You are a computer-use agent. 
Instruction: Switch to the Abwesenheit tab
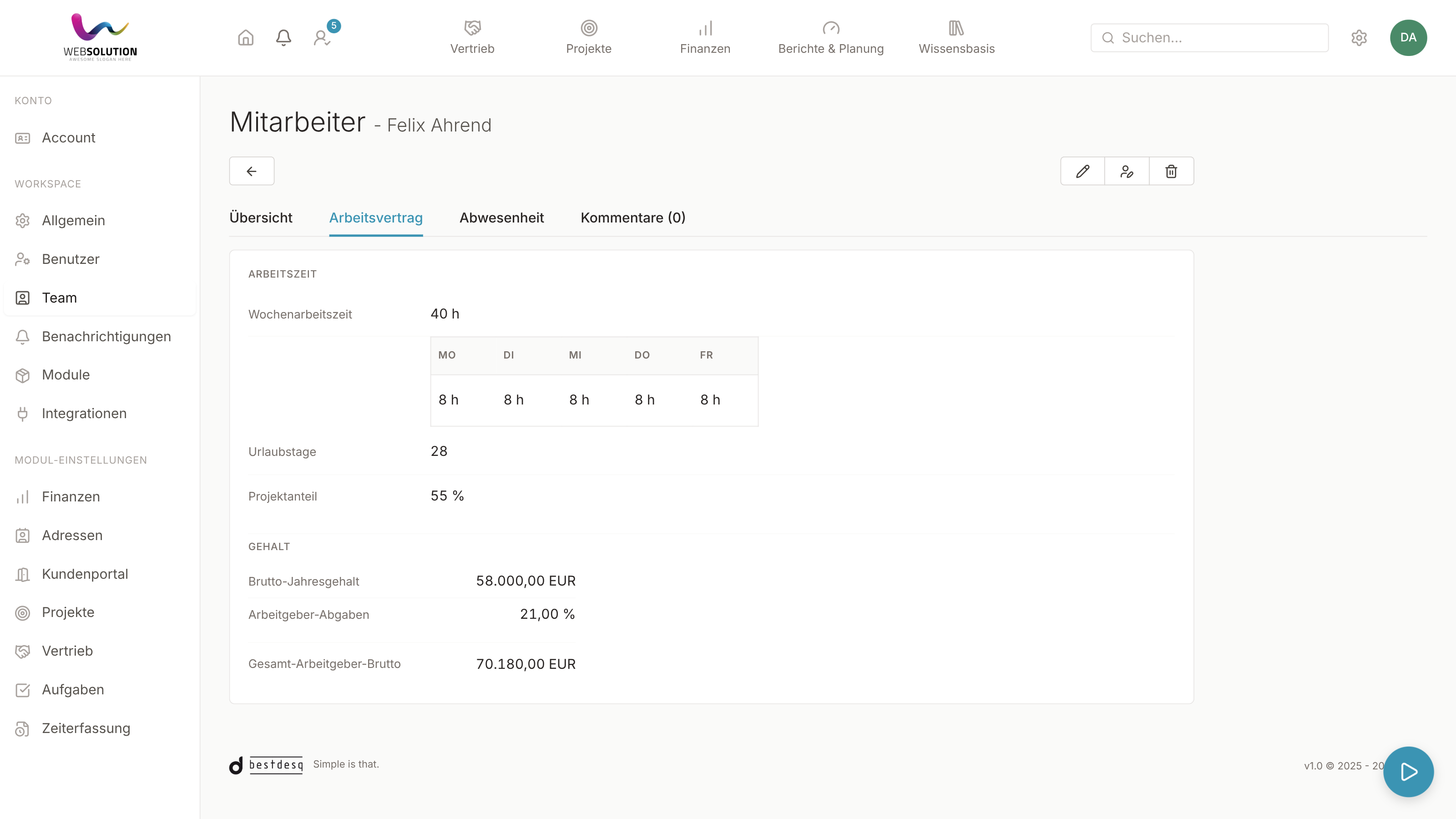(501, 218)
